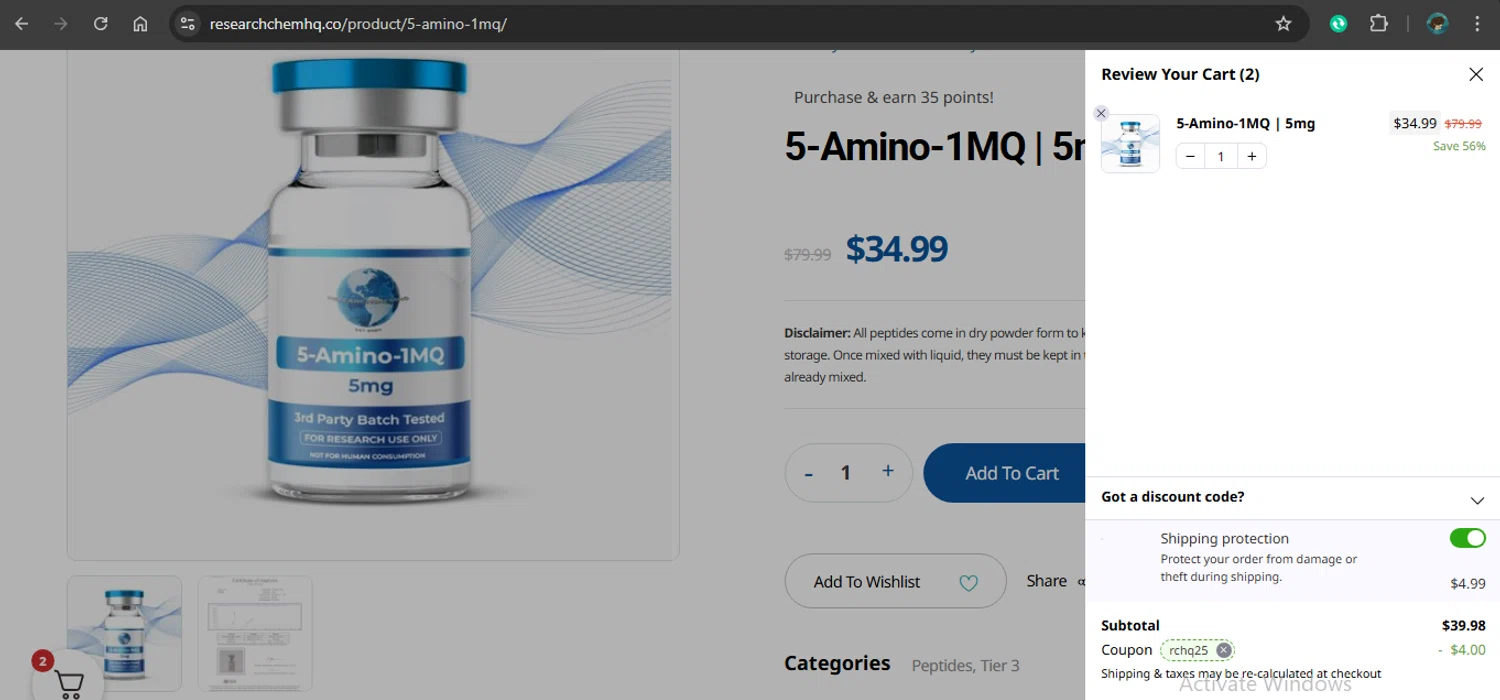Click the cart item quantity field

click(x=1220, y=156)
